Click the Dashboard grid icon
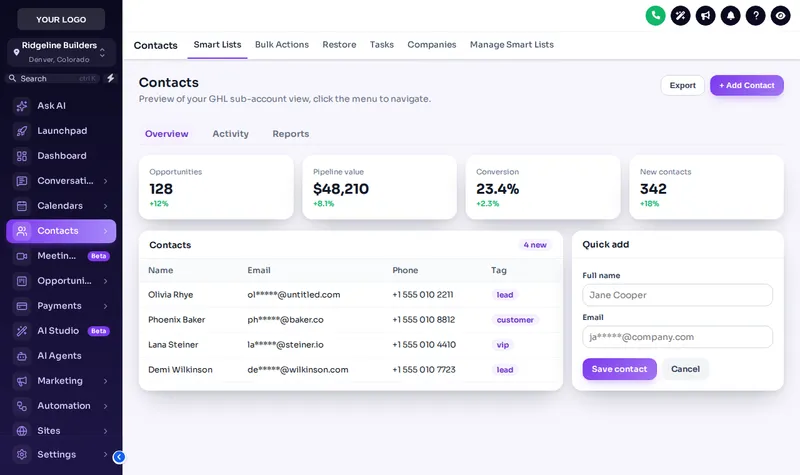Image resolution: width=800 pixels, height=475 pixels. [22, 156]
